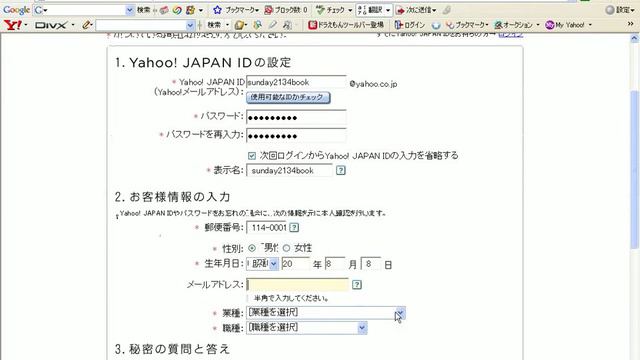Open the Yahoo ブックマーク toolbar menu
Image resolution: width=640 pixels, height=360 pixels.
click(x=467, y=25)
